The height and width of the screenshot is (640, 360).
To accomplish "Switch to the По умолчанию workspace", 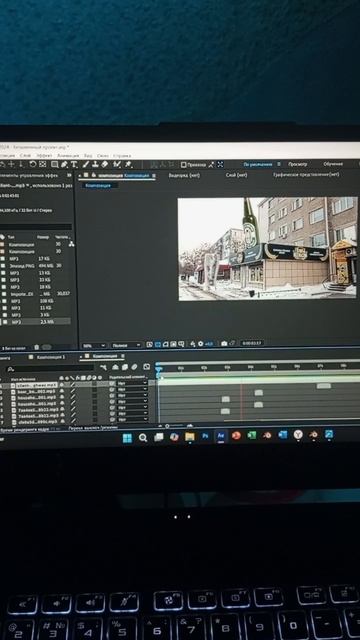I will coord(258,164).
